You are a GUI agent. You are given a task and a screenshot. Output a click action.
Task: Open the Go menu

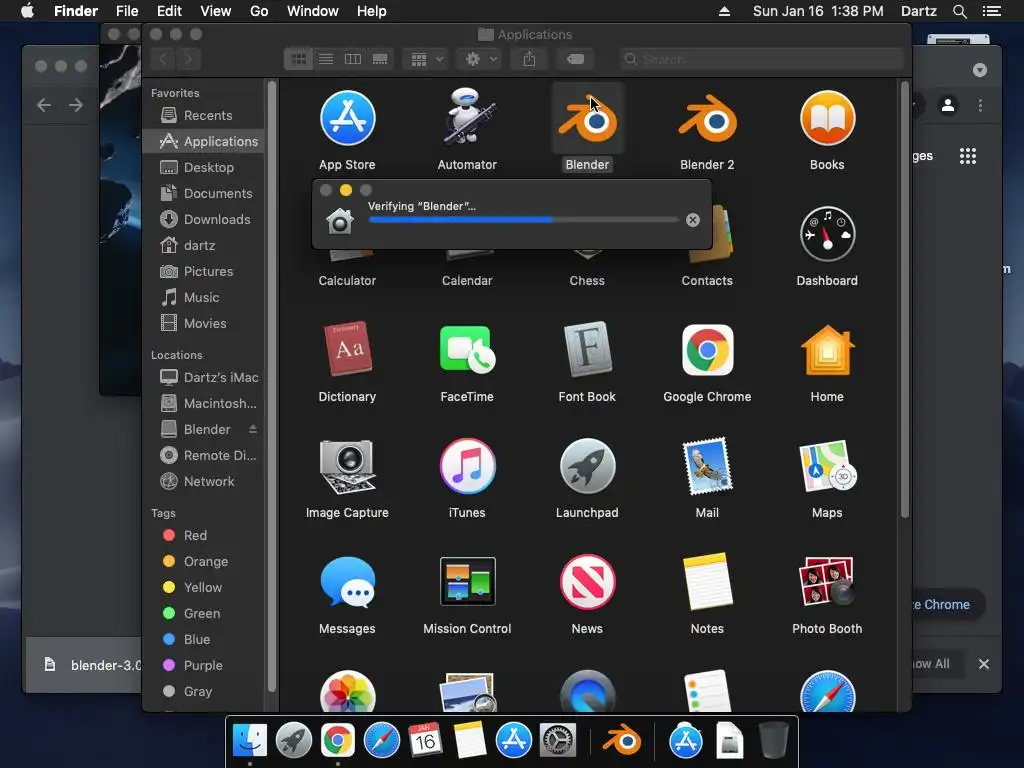259,11
